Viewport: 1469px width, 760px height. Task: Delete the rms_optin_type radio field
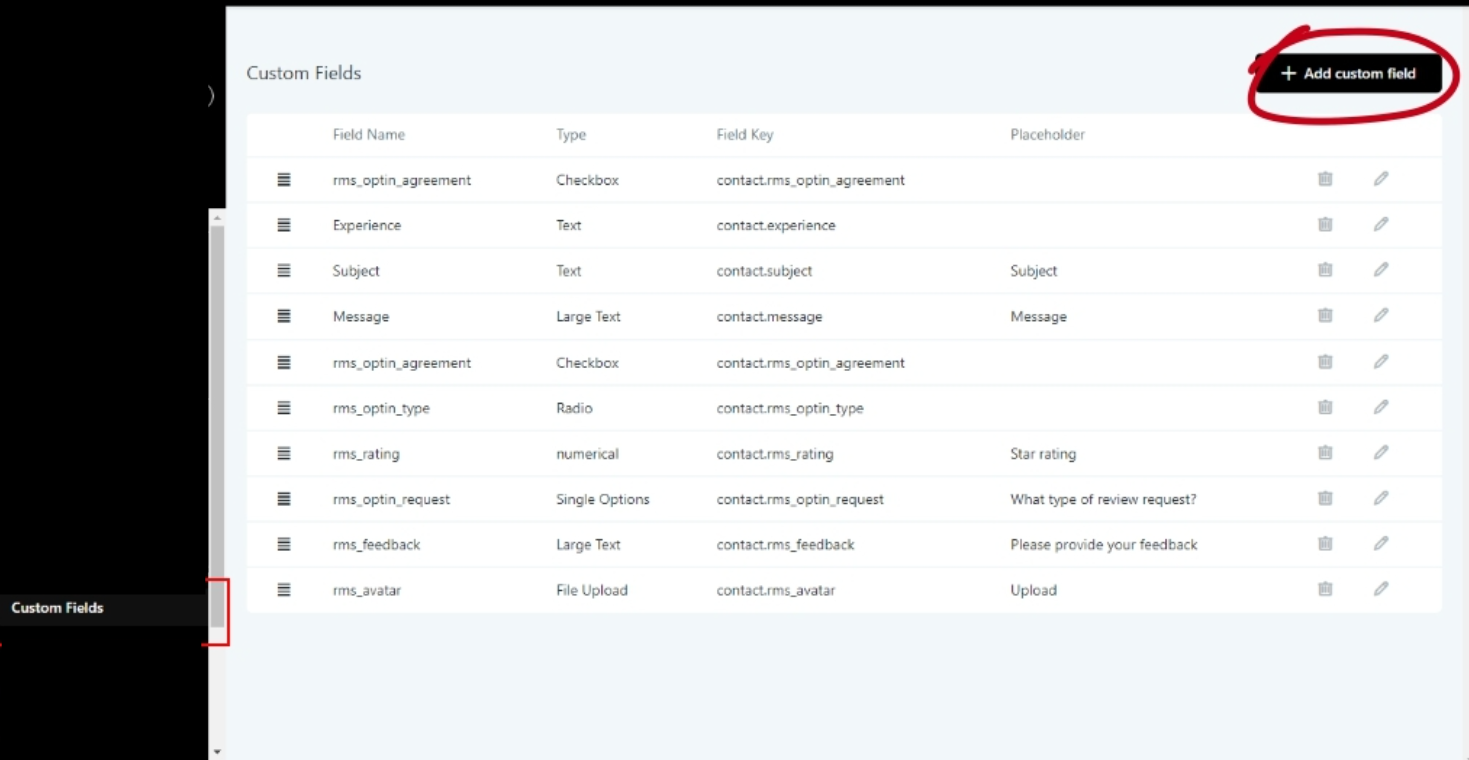pos(1325,408)
